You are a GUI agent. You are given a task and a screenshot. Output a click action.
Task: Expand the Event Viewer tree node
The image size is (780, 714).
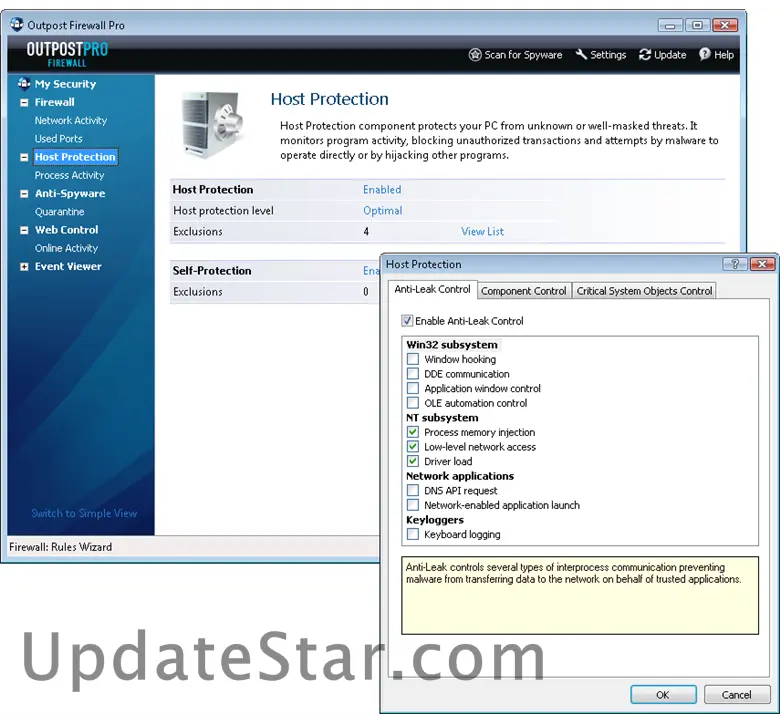(24, 267)
